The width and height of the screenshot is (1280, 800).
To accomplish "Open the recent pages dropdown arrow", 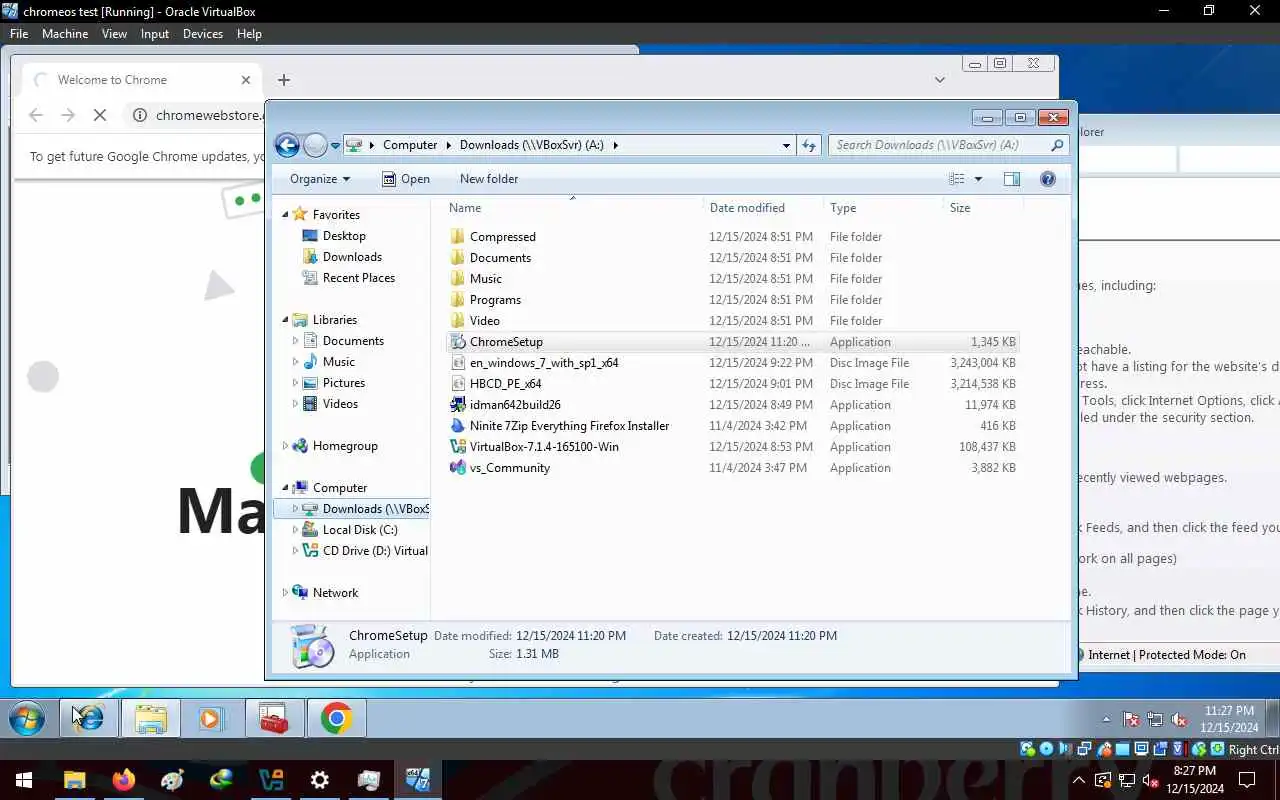I will [x=335, y=146].
